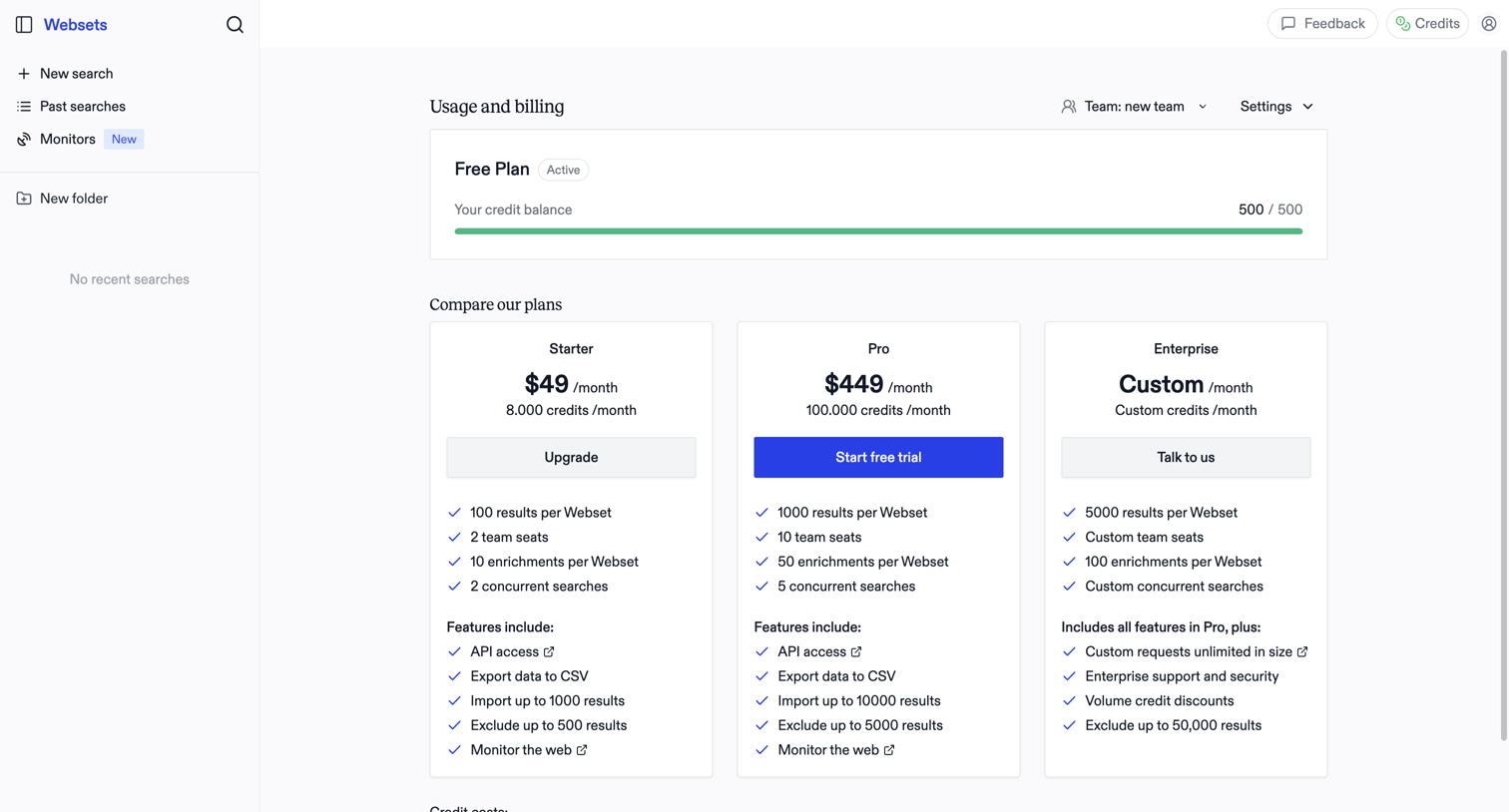
Task: Click "Exclude up to 500 results" text
Action: [549, 725]
